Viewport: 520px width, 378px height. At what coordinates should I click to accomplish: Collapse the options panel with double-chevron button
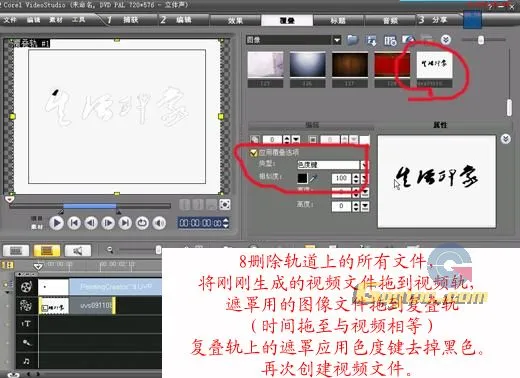tap(506, 139)
